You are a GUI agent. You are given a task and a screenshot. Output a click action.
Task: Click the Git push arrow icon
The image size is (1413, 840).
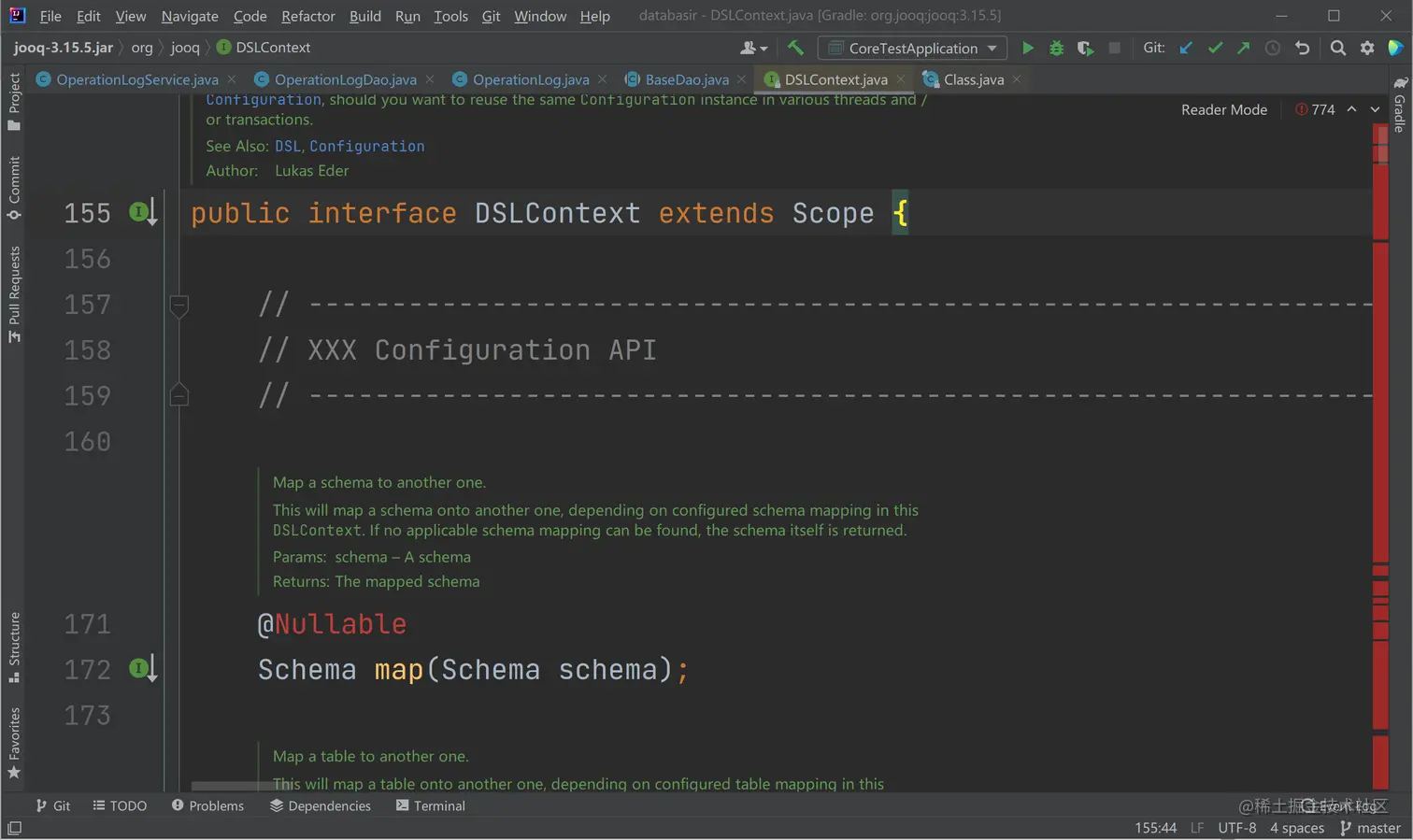click(x=1243, y=48)
